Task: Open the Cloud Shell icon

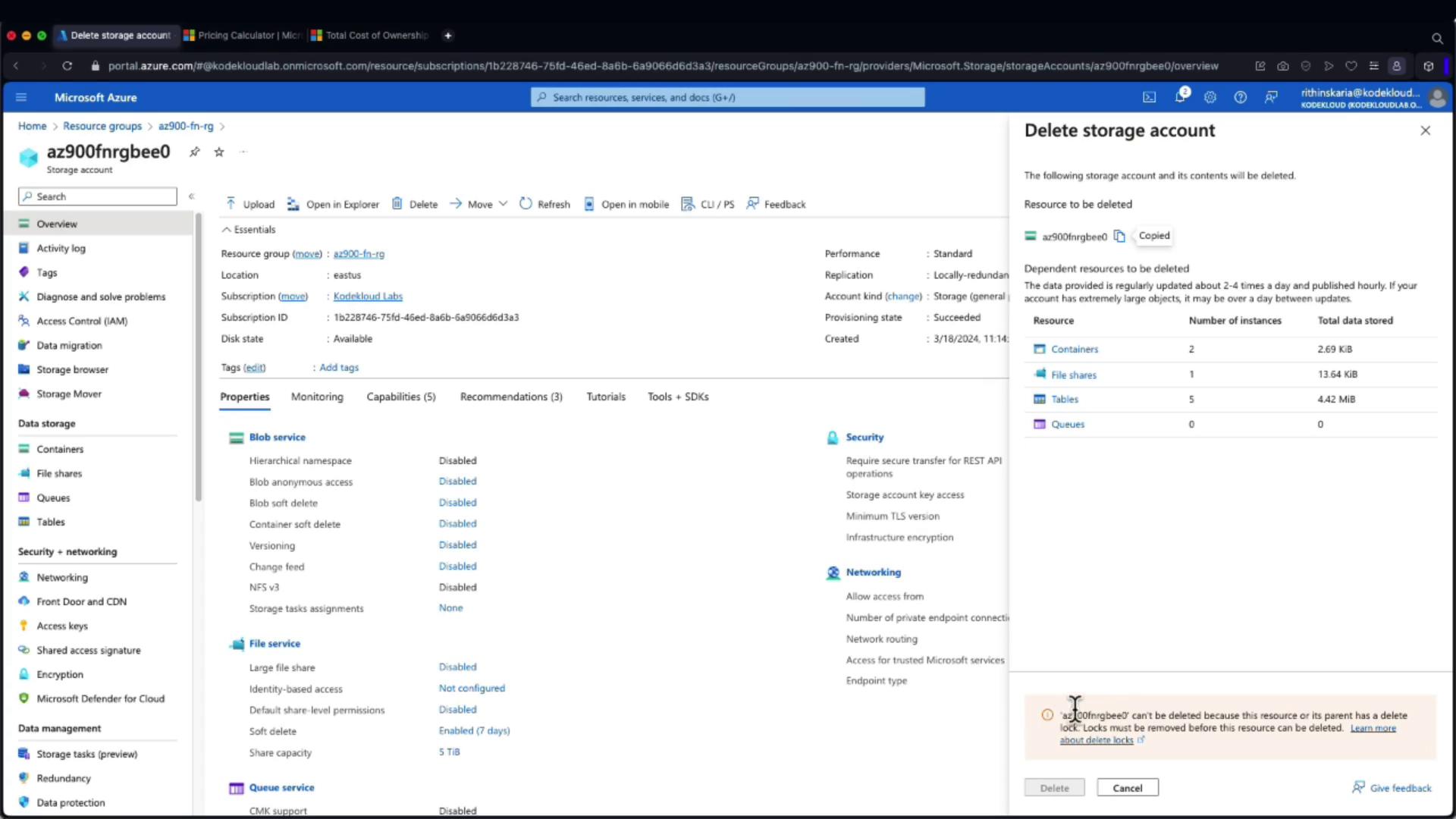Action: (1150, 97)
